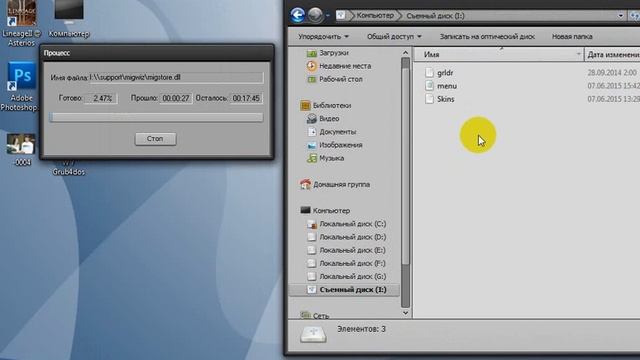Click the Локальный диск (C:) drive icon
This screenshot has width=640, height=360.
pyautogui.click(x=311, y=224)
